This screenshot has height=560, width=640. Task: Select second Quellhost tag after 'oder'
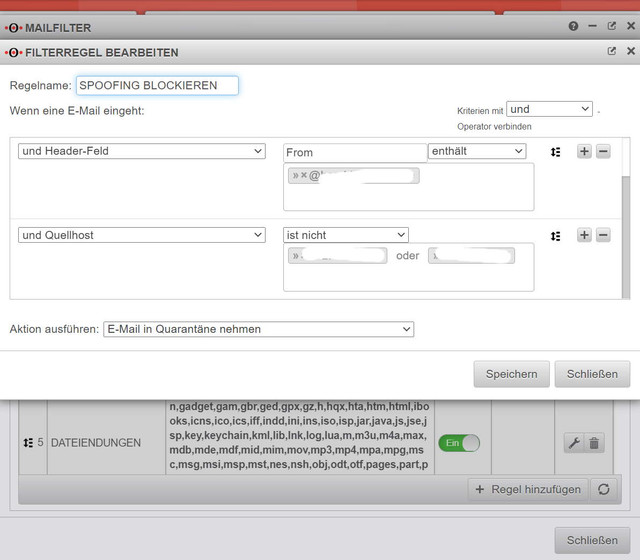tap(471, 256)
